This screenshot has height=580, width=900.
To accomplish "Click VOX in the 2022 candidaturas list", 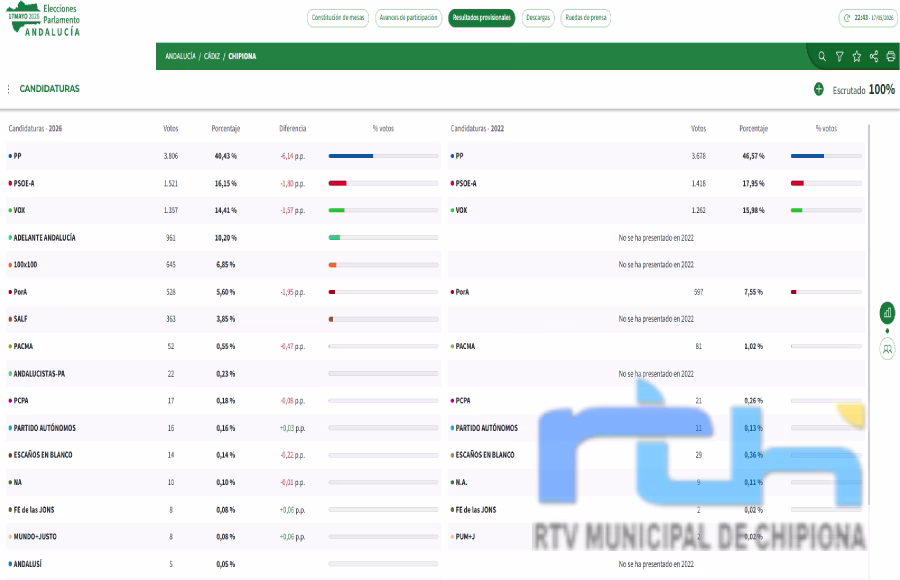I will pyautogui.click(x=461, y=210).
